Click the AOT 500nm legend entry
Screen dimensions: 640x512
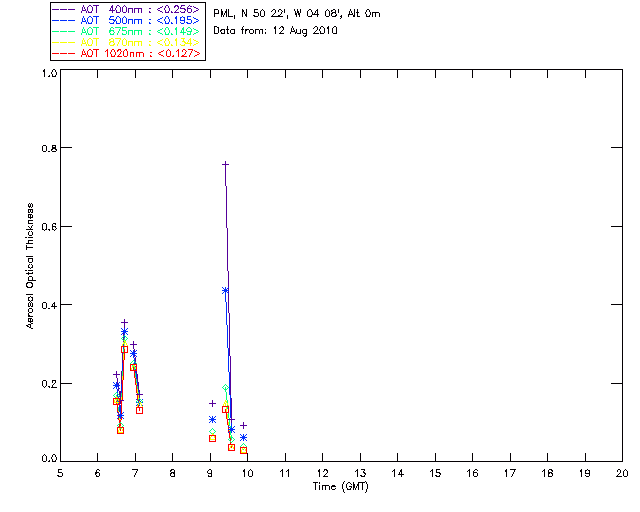126,20
